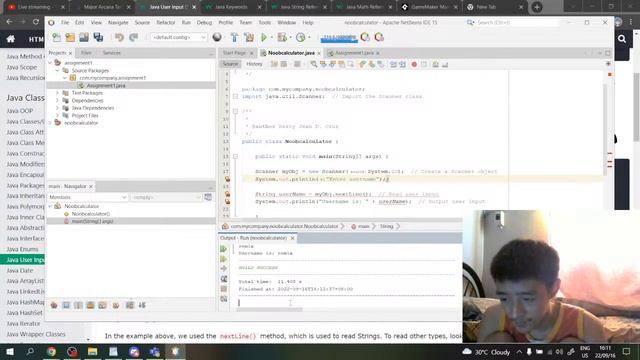
Task: Click the Output panel horizontal scrollbar
Action: [269, 310]
